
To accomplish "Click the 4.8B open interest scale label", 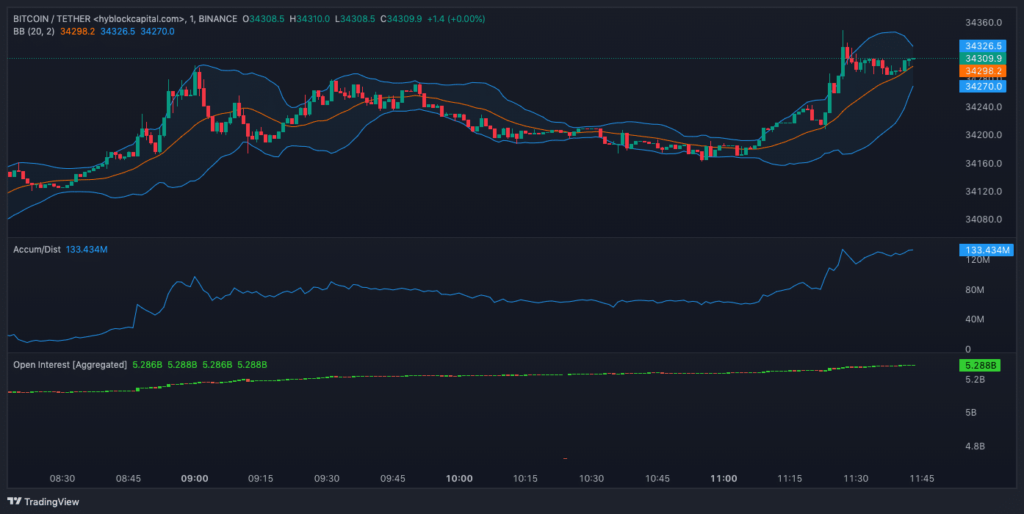I will 974,446.
